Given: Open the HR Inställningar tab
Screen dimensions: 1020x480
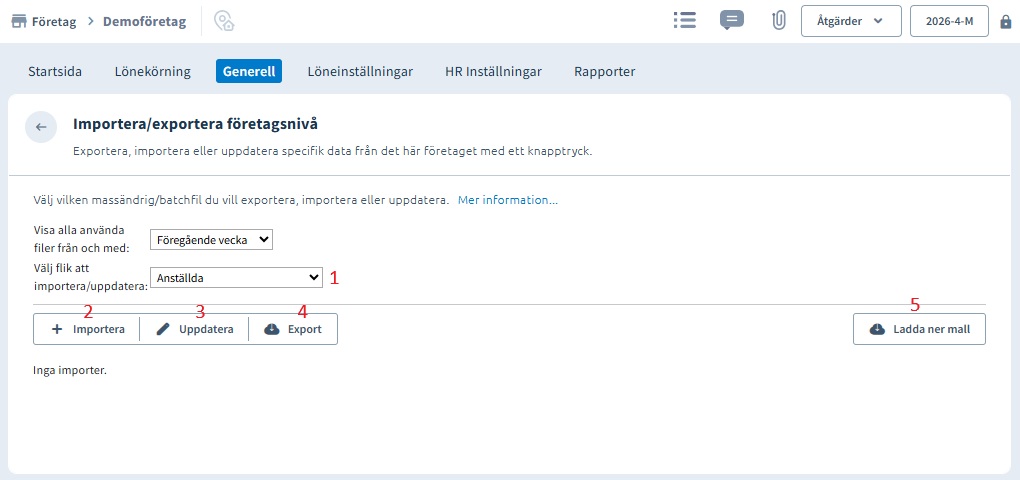Looking at the screenshot, I should tap(493, 71).
